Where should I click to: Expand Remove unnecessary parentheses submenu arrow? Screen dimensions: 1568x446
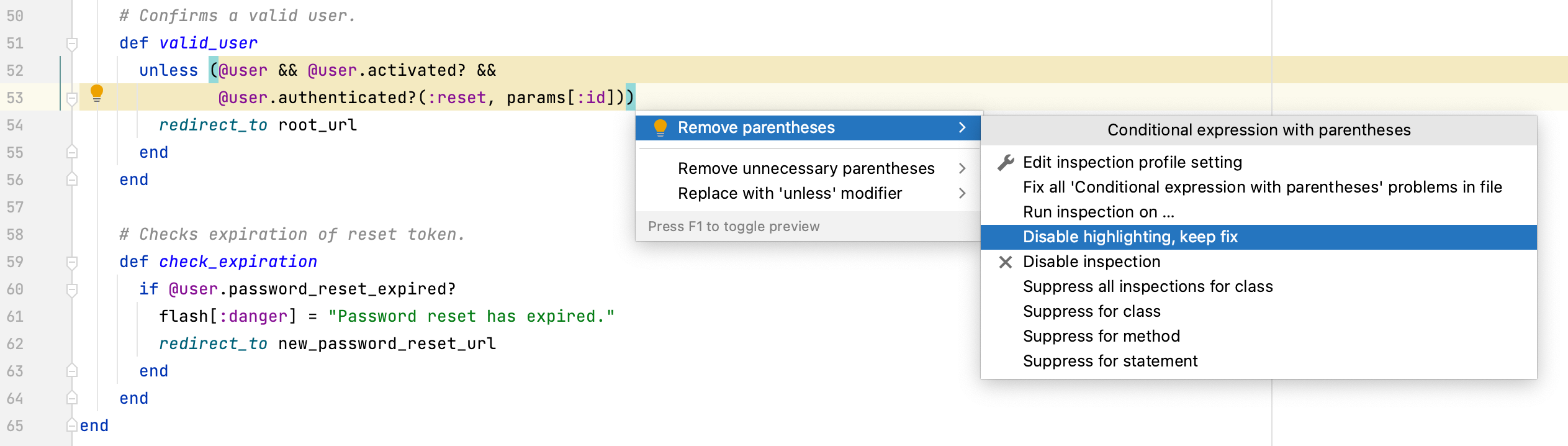coord(962,168)
